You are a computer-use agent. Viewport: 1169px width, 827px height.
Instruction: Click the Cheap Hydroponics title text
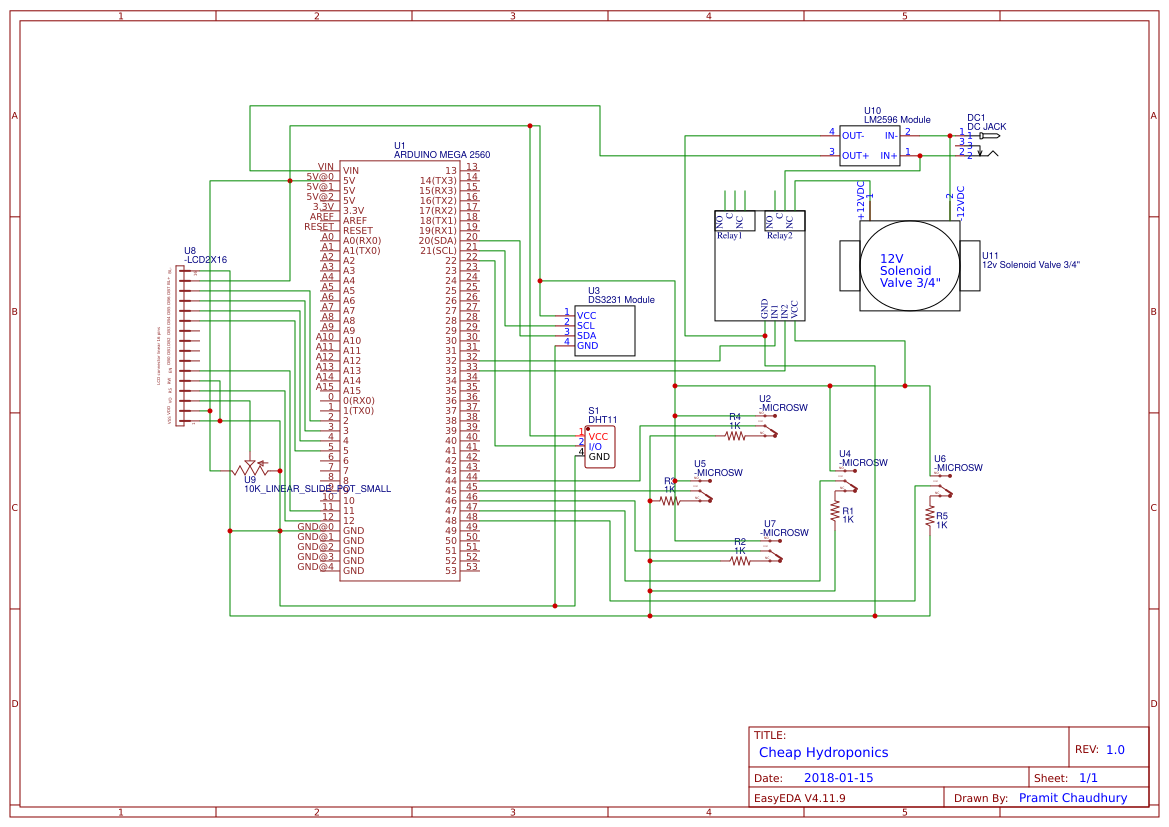click(822, 752)
